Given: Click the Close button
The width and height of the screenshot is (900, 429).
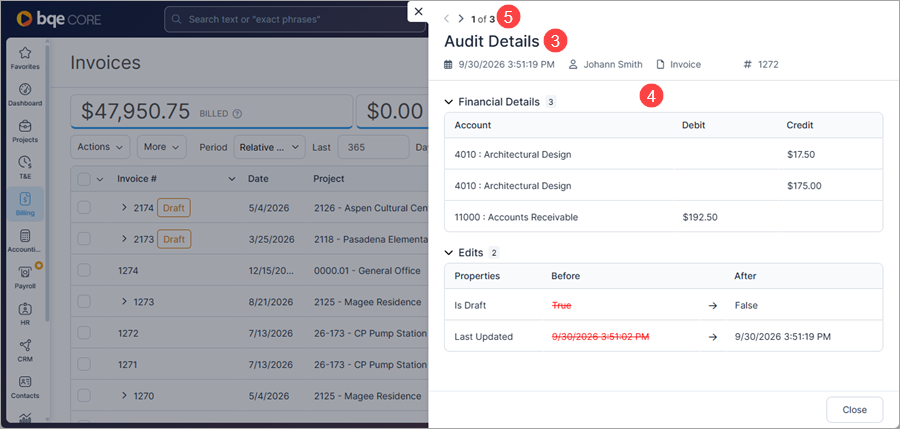Looking at the screenshot, I should (854, 409).
